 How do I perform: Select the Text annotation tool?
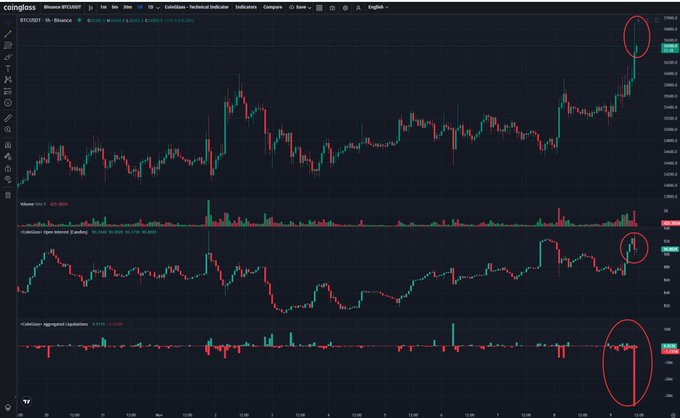point(8,69)
